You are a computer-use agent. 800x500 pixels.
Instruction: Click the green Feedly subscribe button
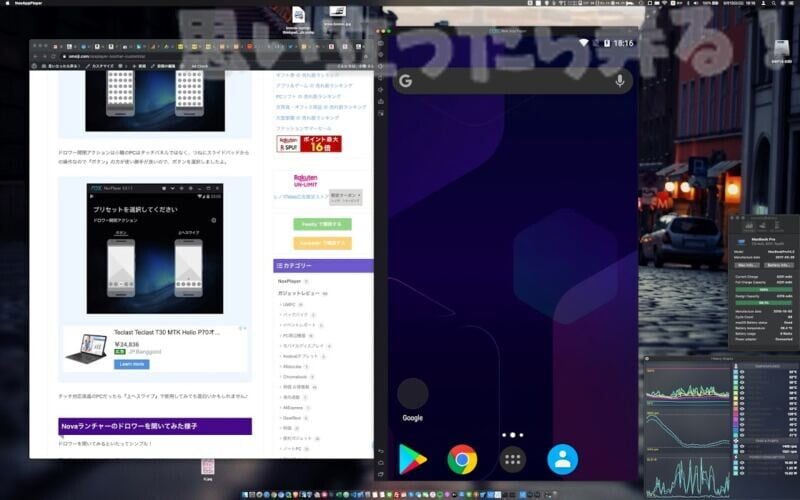322,224
